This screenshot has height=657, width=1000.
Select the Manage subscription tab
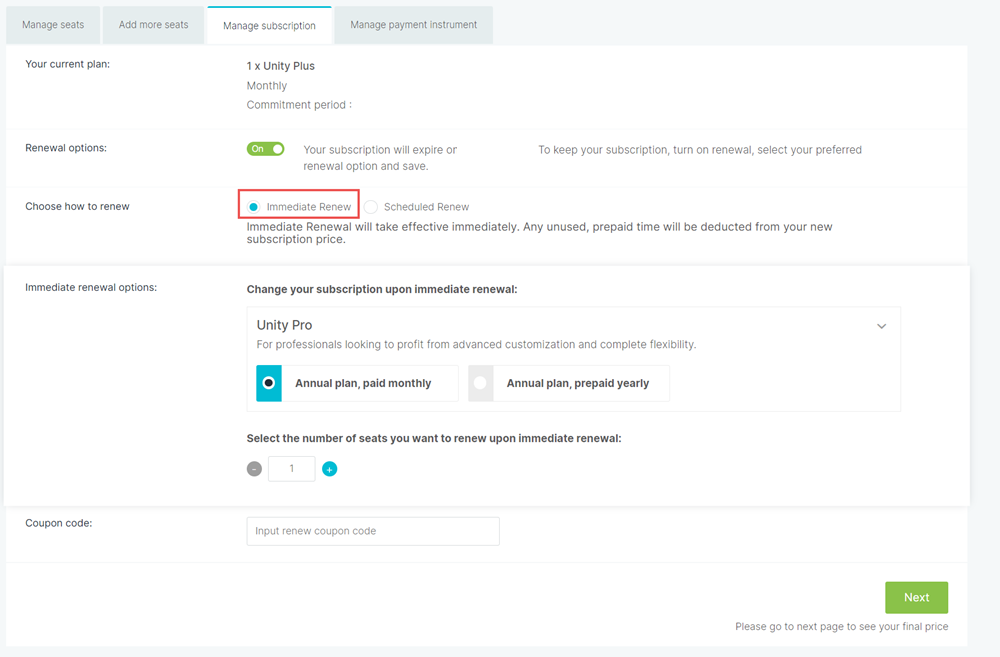click(x=269, y=26)
